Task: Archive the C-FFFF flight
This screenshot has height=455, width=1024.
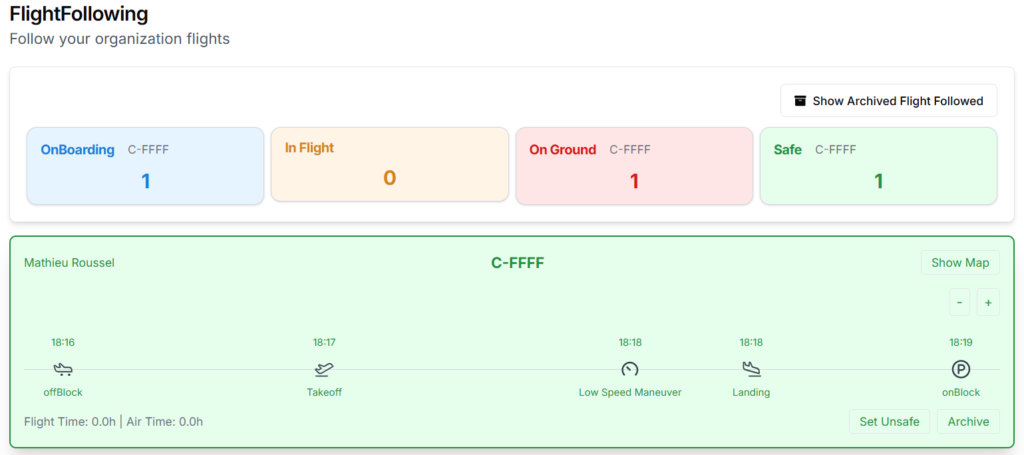Action: click(x=968, y=422)
